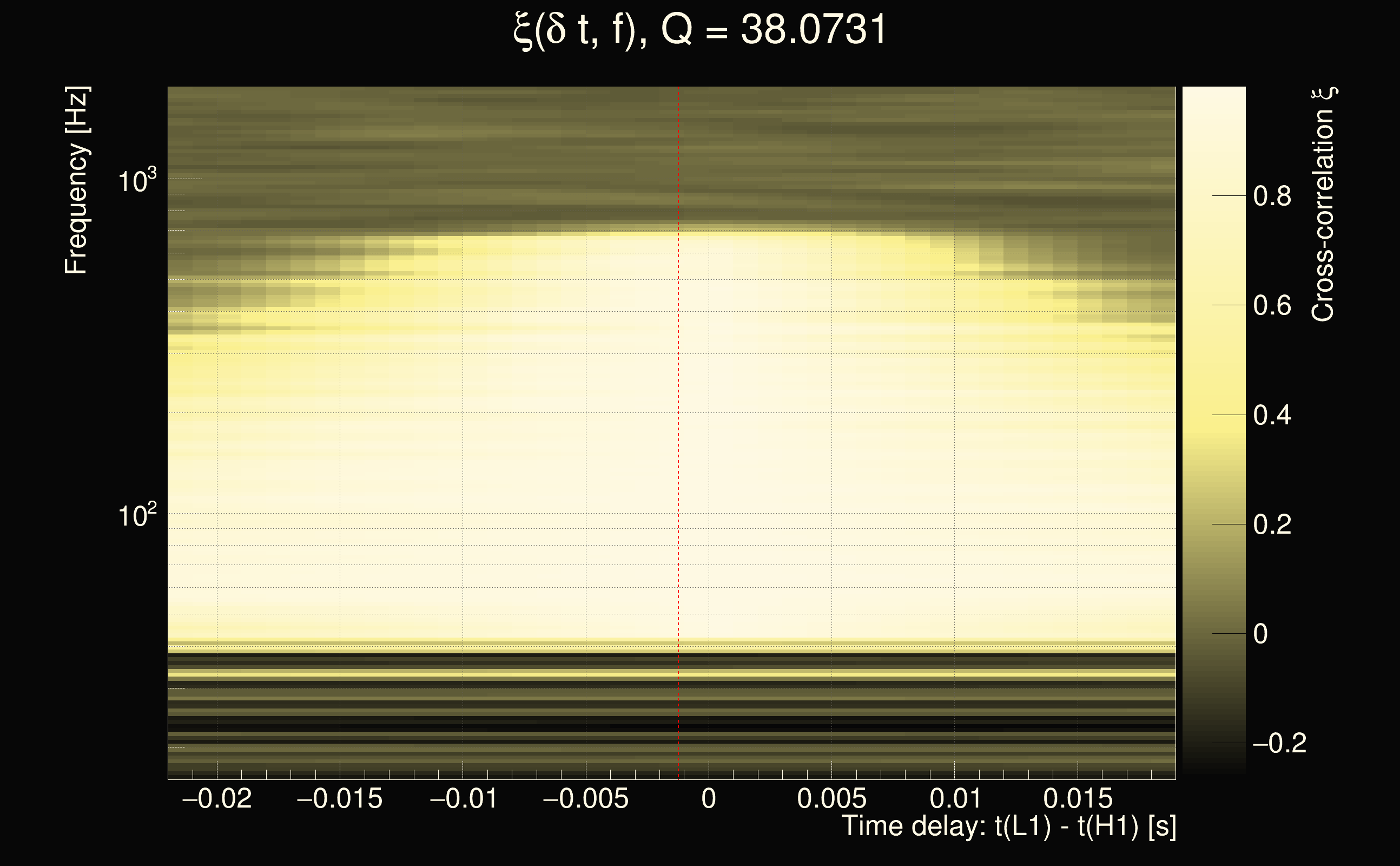This screenshot has height=866, width=1400.
Task: Click the –0.2 colorbar tick label
Action: pyautogui.click(x=1279, y=744)
